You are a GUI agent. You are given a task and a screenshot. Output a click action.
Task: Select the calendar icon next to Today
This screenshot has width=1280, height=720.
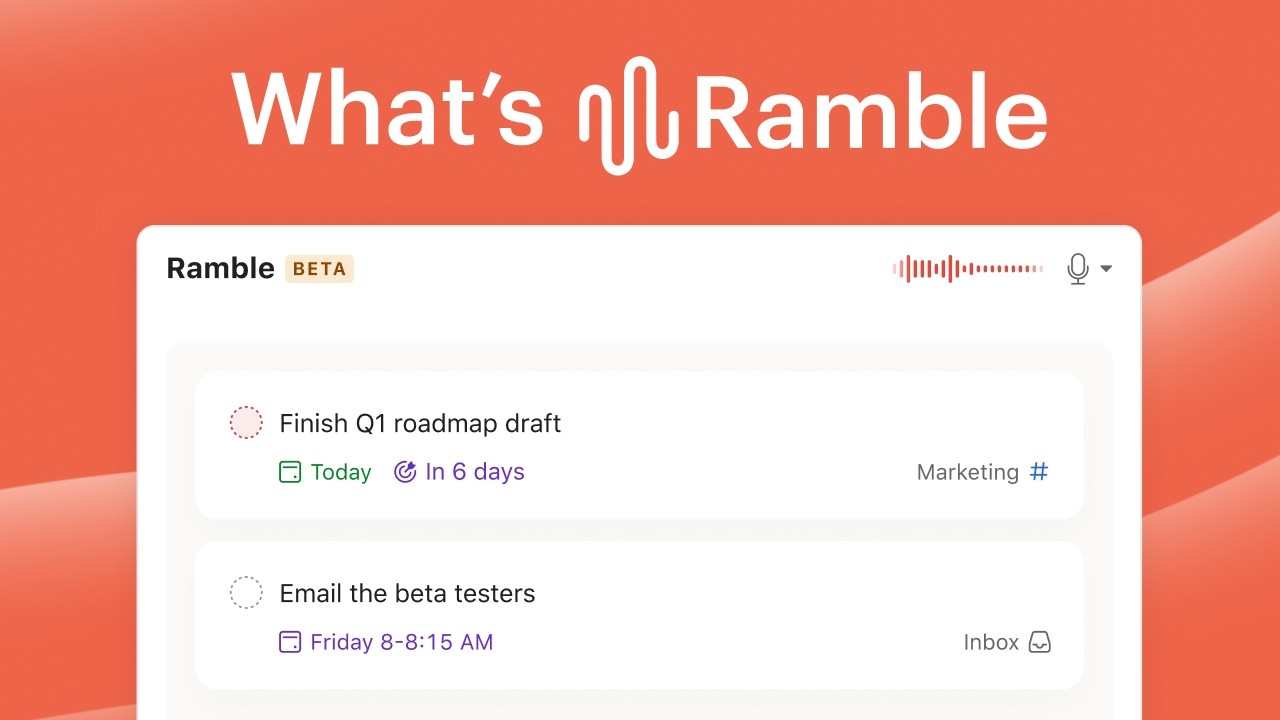[x=290, y=471]
